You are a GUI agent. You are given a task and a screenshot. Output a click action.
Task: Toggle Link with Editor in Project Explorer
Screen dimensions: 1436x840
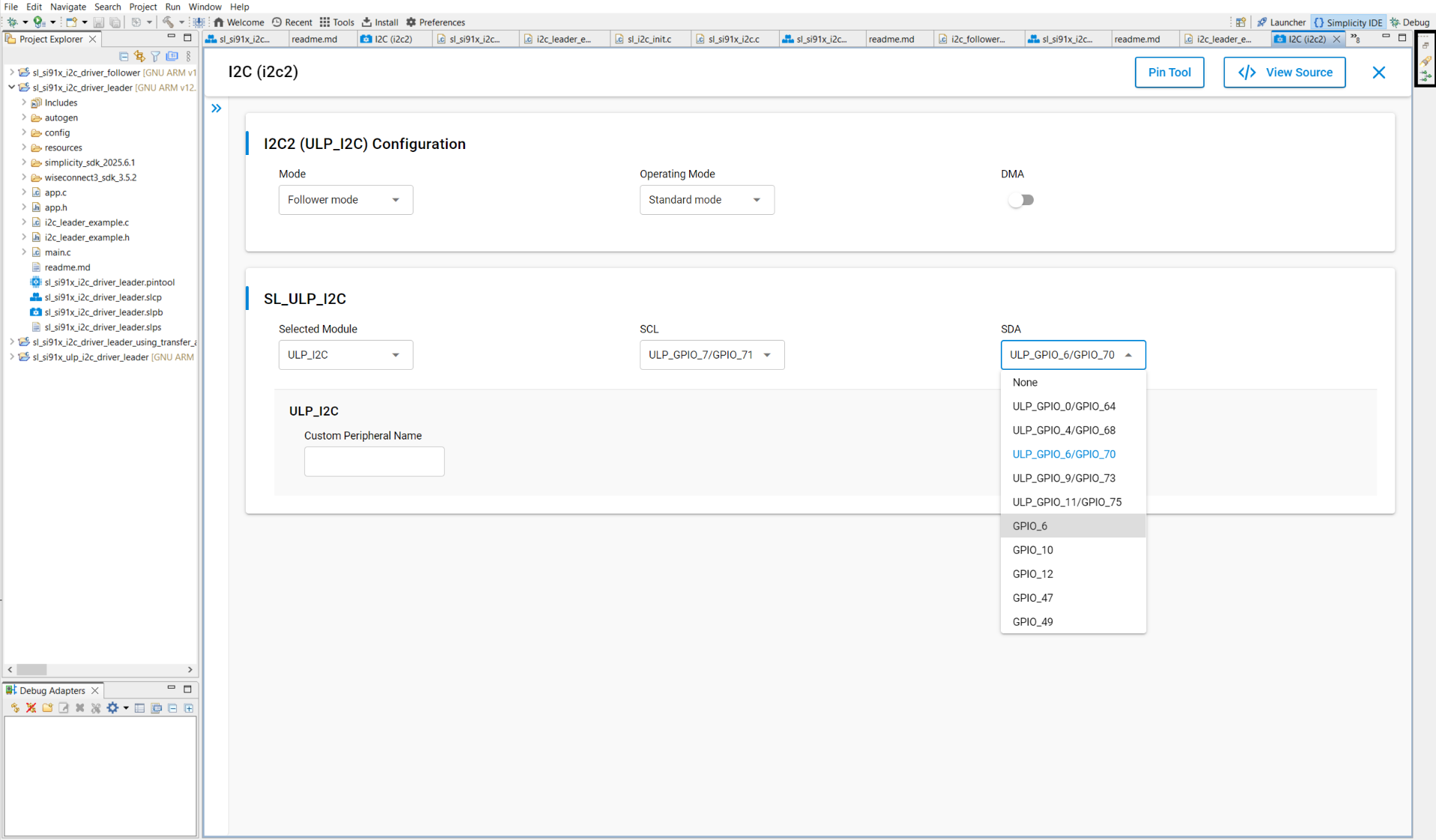(x=139, y=56)
